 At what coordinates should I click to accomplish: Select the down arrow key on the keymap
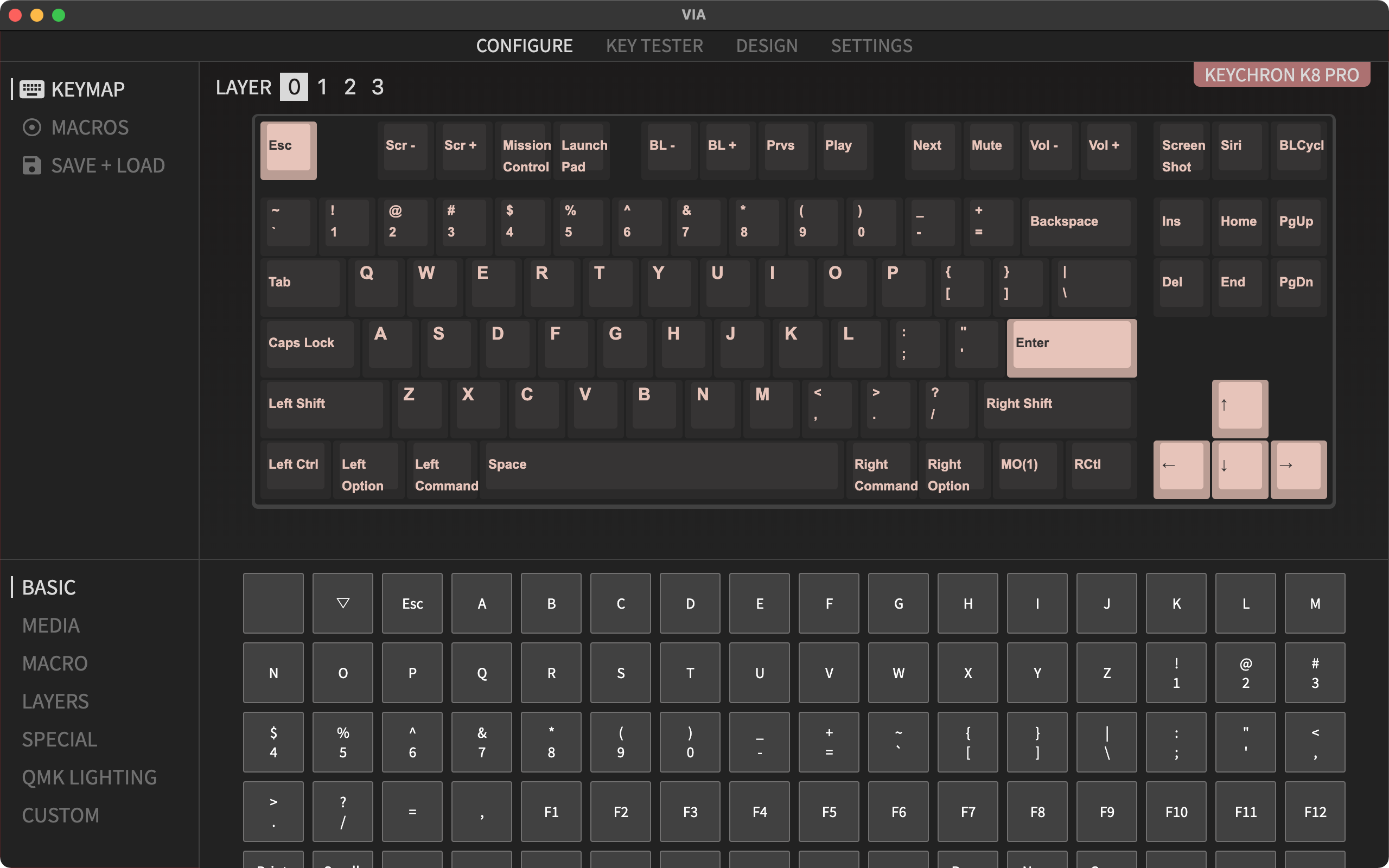[x=1239, y=466]
